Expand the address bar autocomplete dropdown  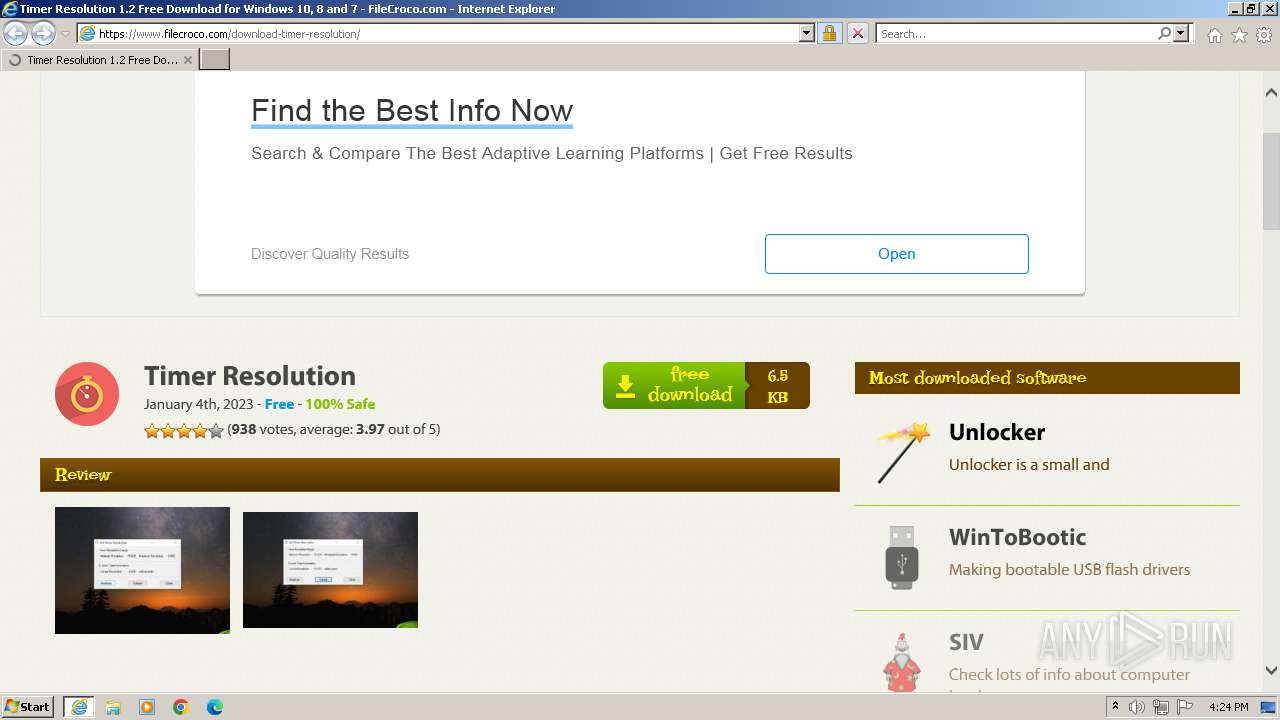pyautogui.click(x=807, y=33)
